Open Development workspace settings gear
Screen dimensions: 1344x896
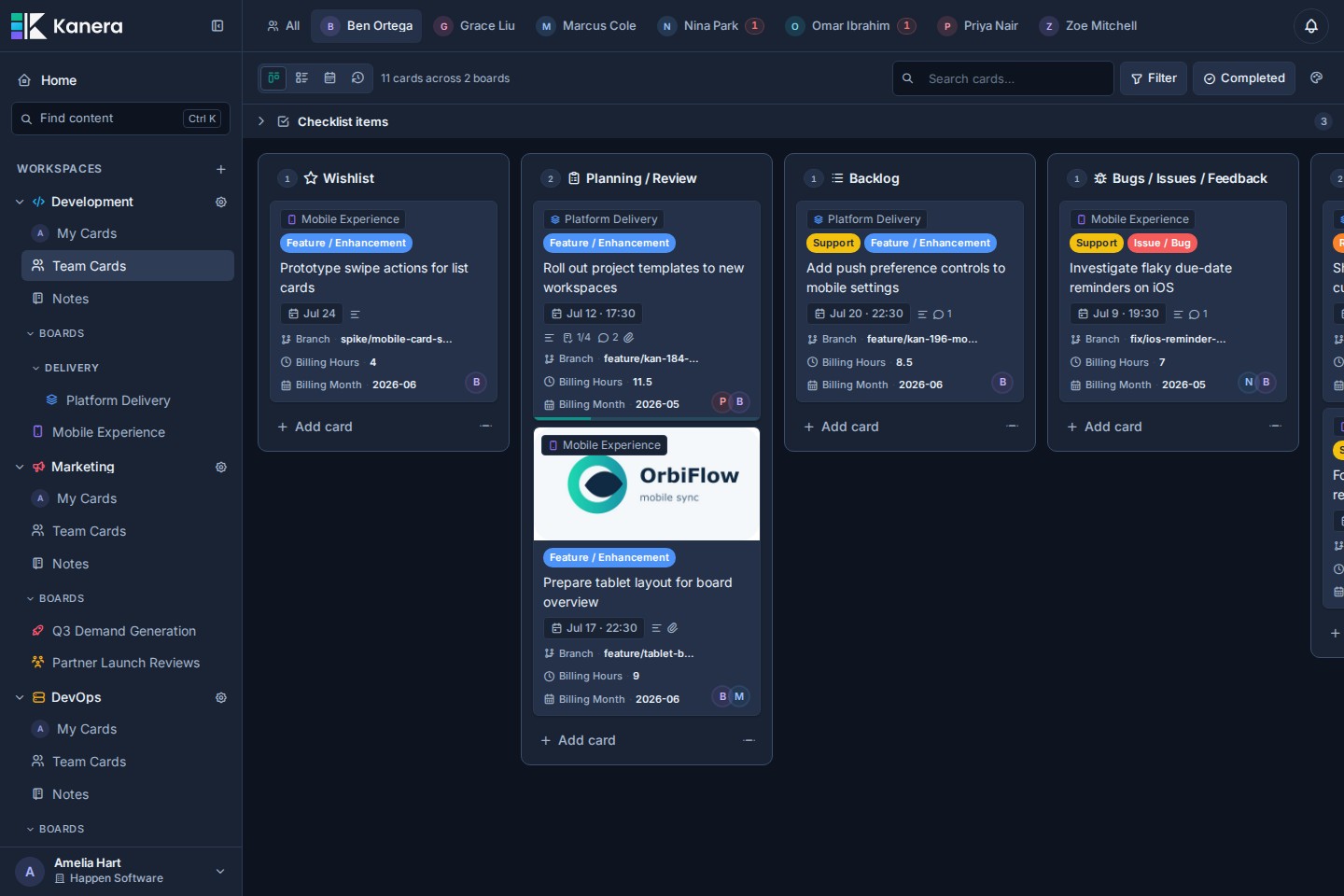tap(221, 202)
